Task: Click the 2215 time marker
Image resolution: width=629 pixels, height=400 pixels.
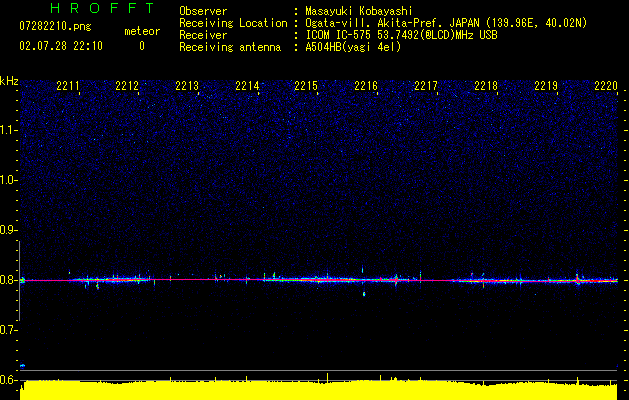Action: pos(306,86)
